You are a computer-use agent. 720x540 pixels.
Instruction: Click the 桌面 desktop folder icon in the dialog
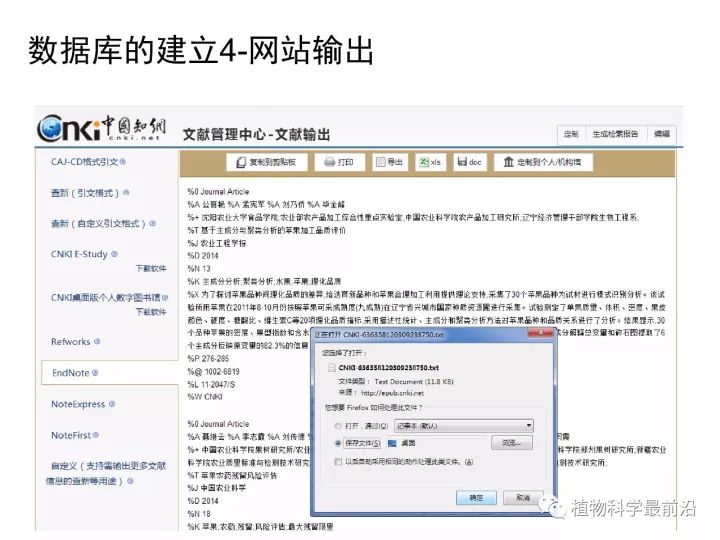pos(392,443)
